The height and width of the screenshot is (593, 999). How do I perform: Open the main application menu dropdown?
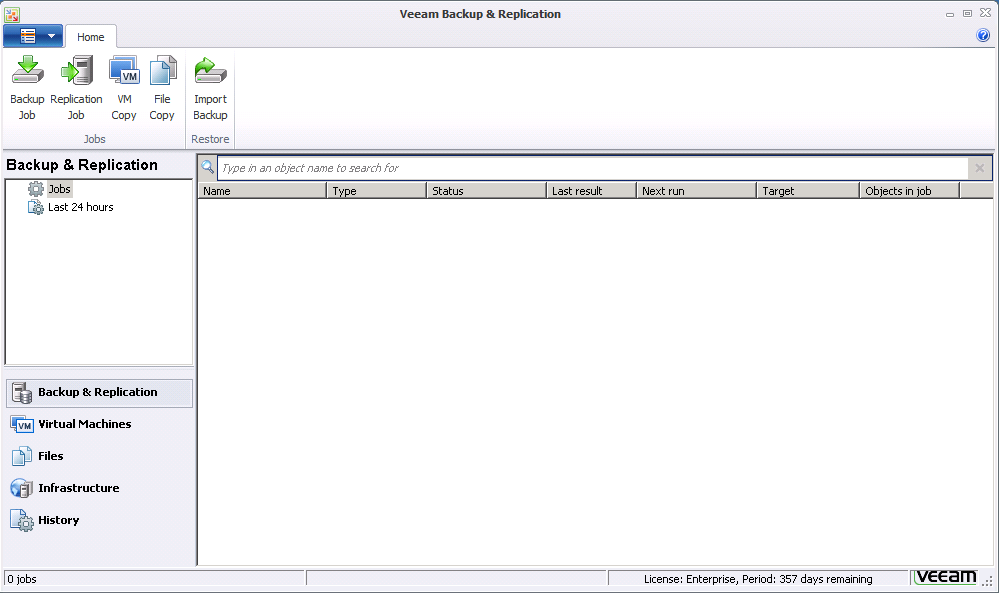[33, 36]
